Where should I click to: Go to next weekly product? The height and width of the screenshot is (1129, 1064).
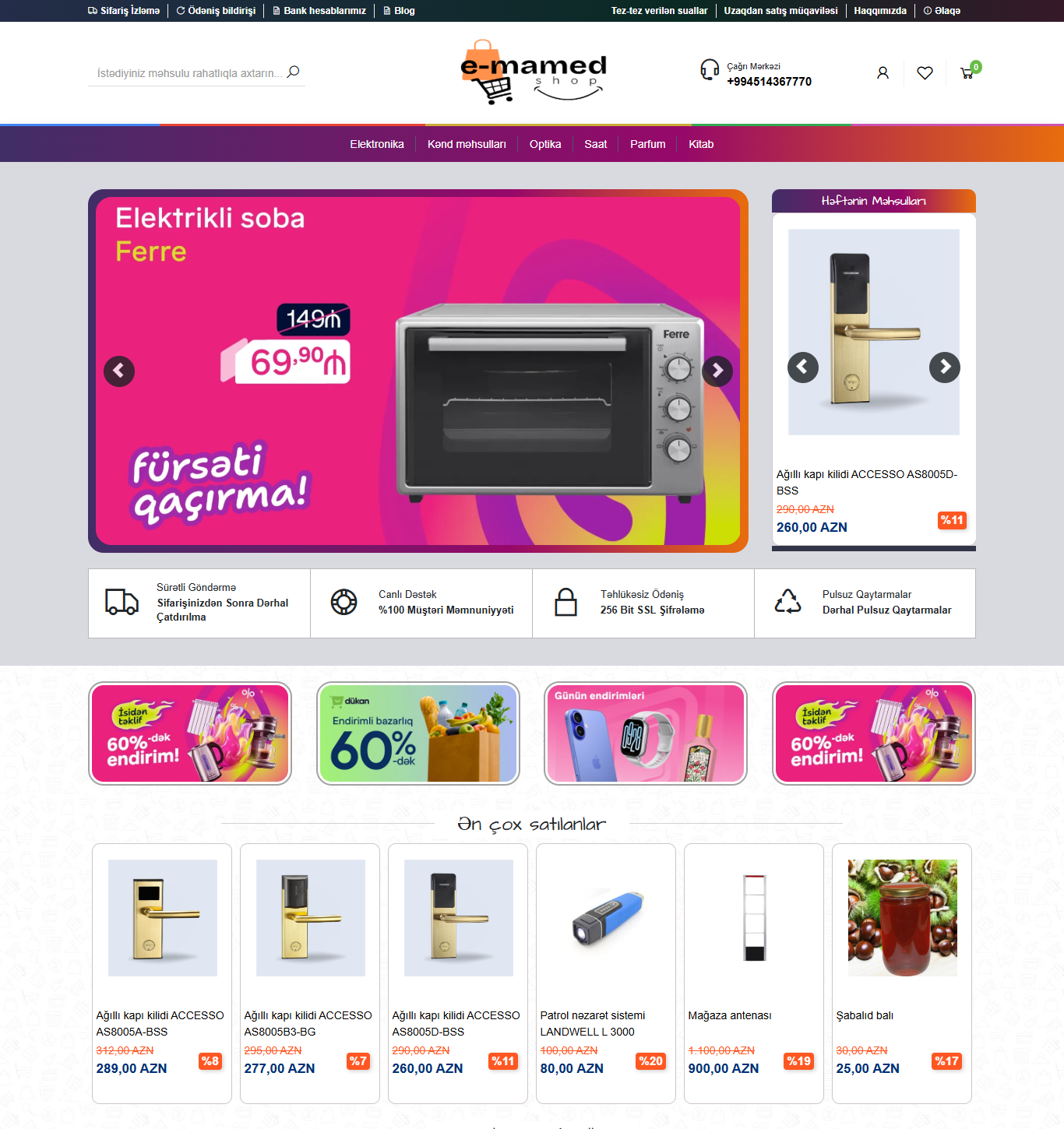point(945,367)
